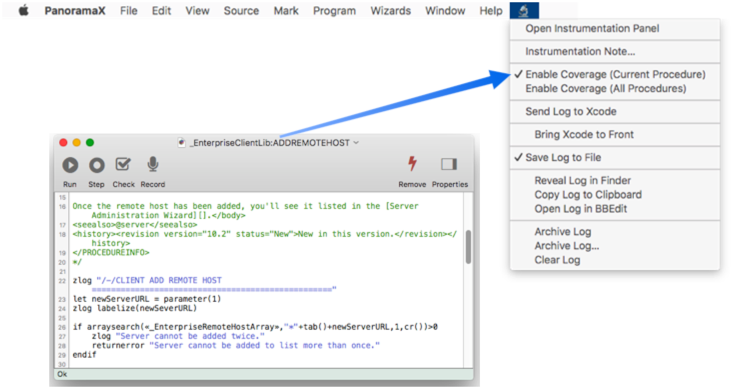Click the 'if arraysearch' code line
The height and width of the screenshot is (389, 735).
(x=255, y=327)
